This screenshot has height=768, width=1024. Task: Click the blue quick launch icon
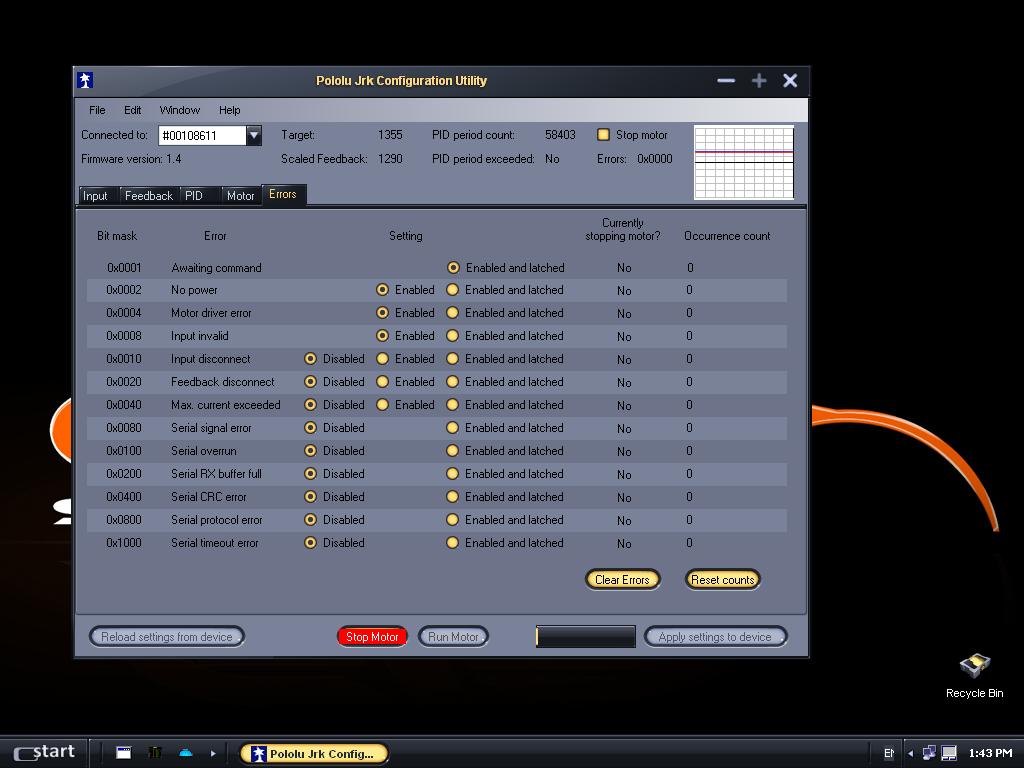pos(185,752)
